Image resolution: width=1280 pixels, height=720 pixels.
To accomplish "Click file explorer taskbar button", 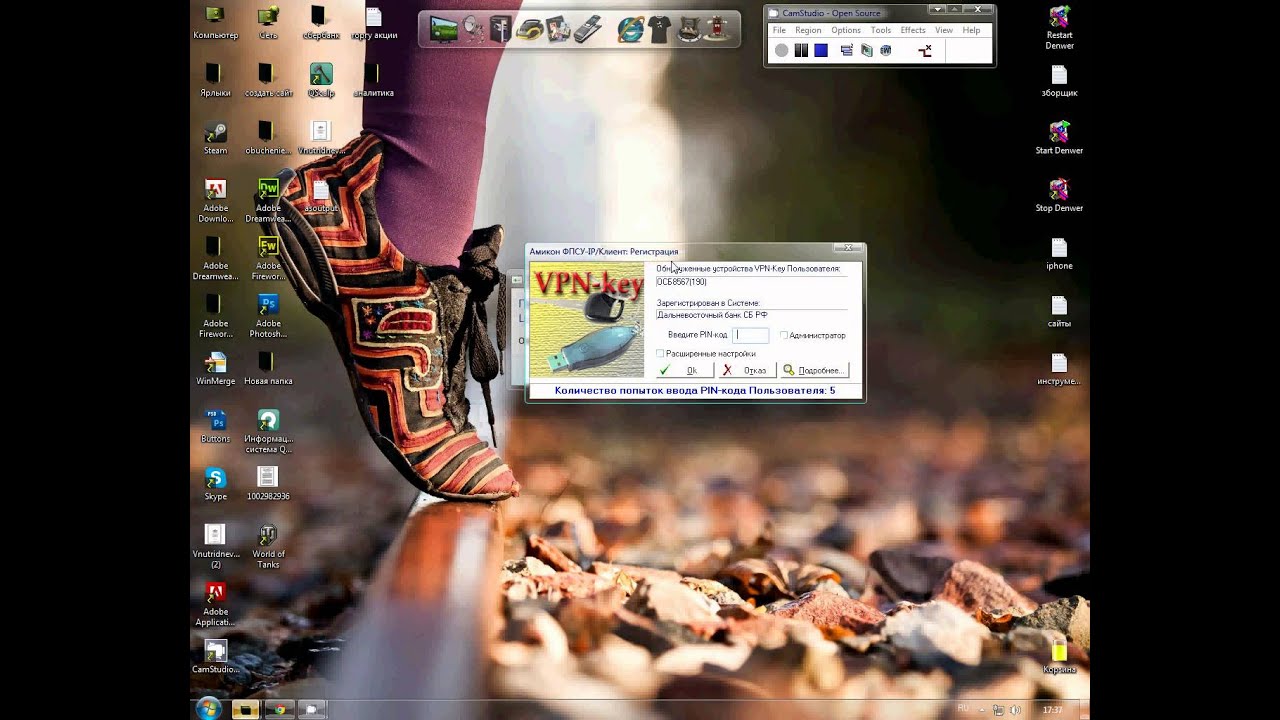I will [245, 709].
